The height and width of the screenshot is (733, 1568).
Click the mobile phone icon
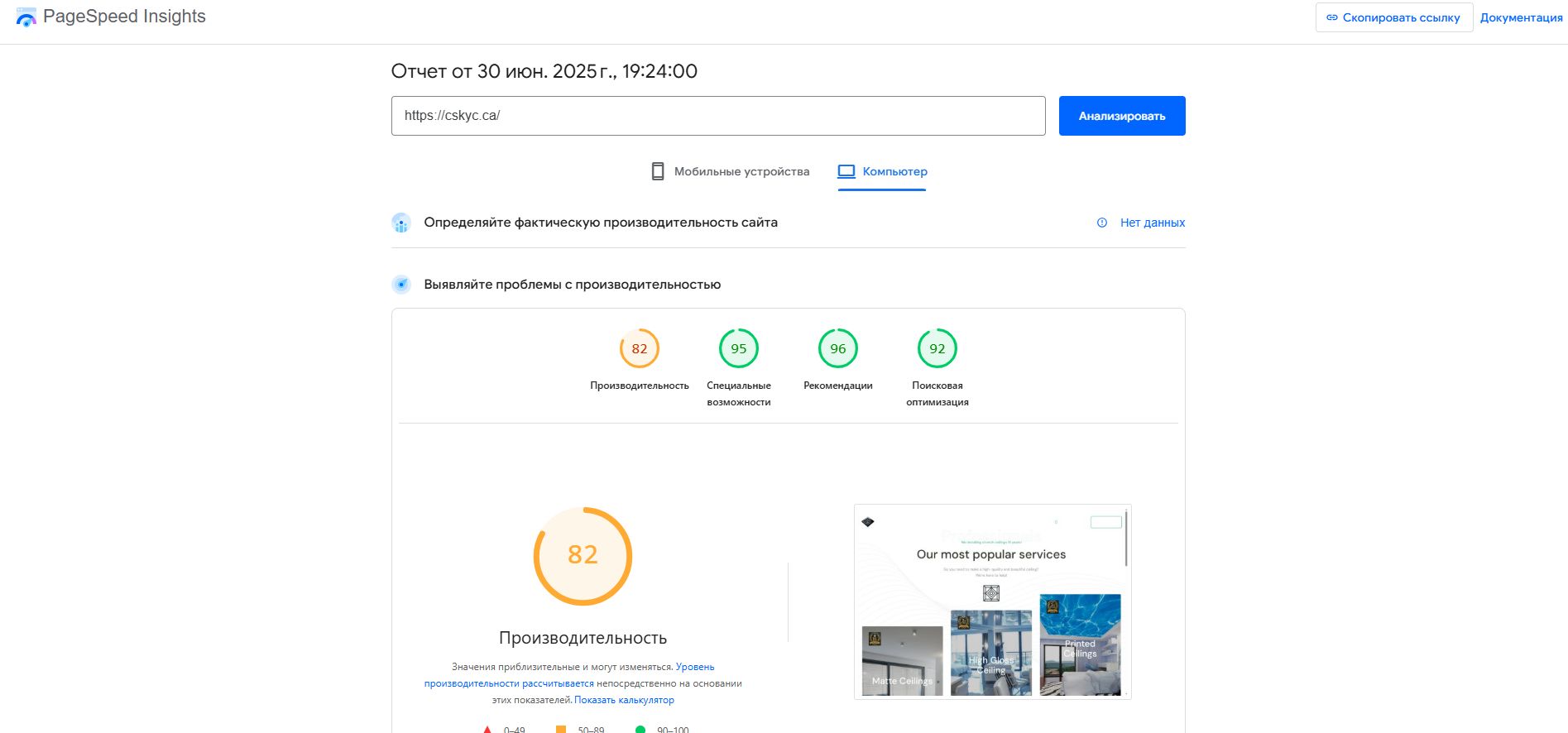point(658,171)
